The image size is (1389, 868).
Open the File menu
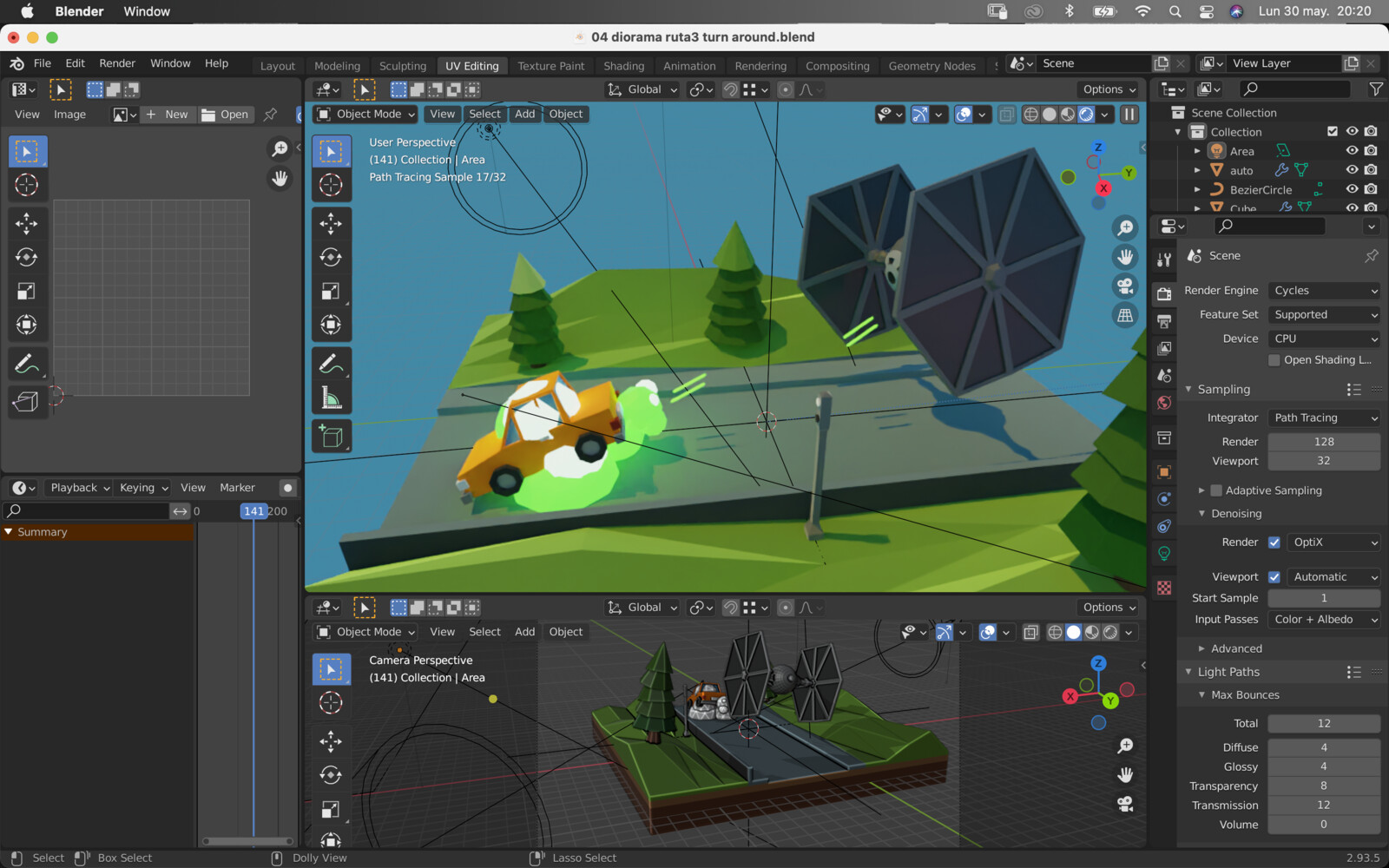pos(43,63)
